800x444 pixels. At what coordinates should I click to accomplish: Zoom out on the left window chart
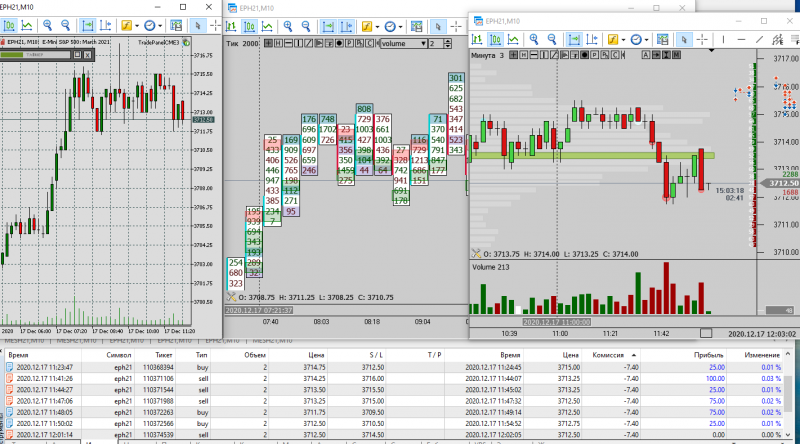65,25
